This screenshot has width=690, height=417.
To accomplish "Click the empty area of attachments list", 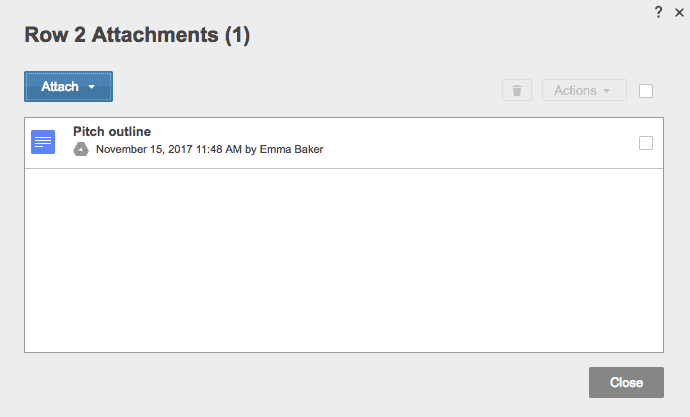I will [x=343, y=260].
